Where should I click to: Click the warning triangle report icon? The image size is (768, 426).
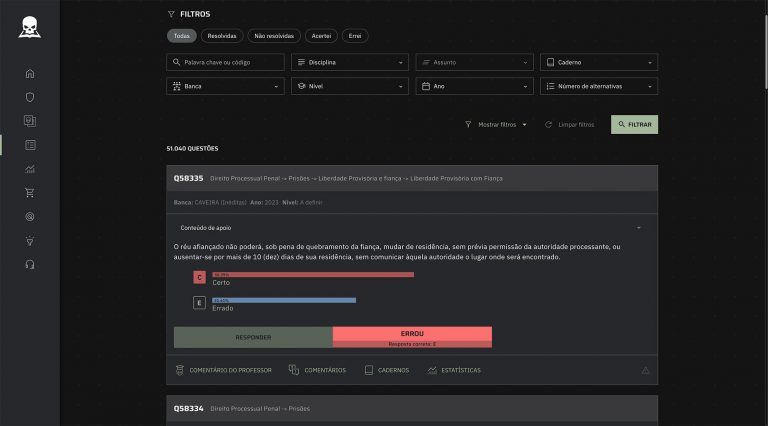645,370
